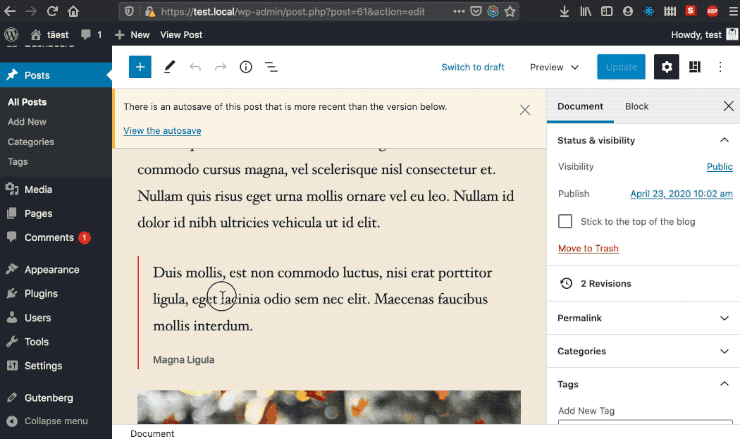The image size is (740, 439).
Task: Reload the page in browser
Action: coord(52,11)
